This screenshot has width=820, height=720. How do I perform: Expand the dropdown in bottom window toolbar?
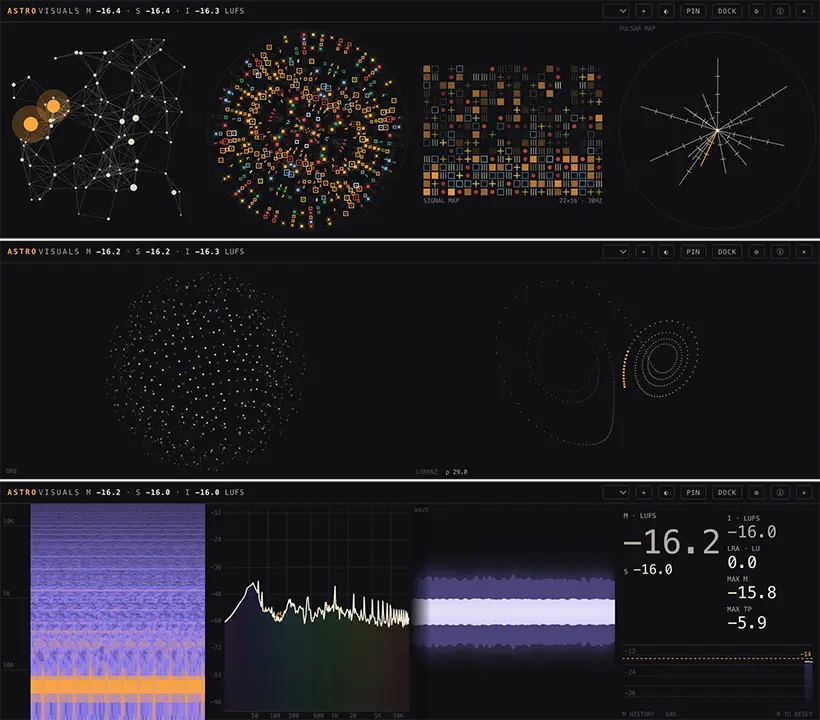(616, 493)
